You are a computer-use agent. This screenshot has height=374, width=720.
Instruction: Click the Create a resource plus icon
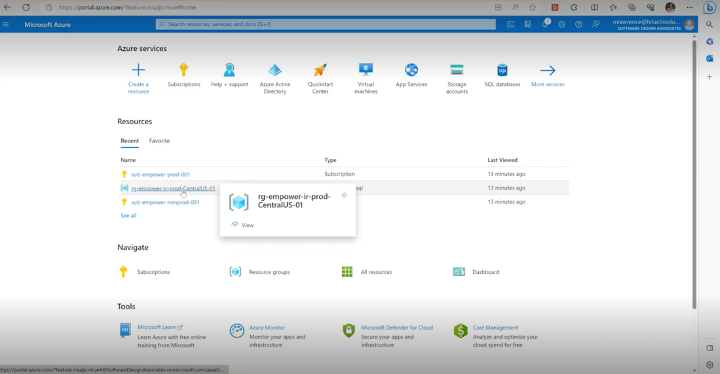138,70
